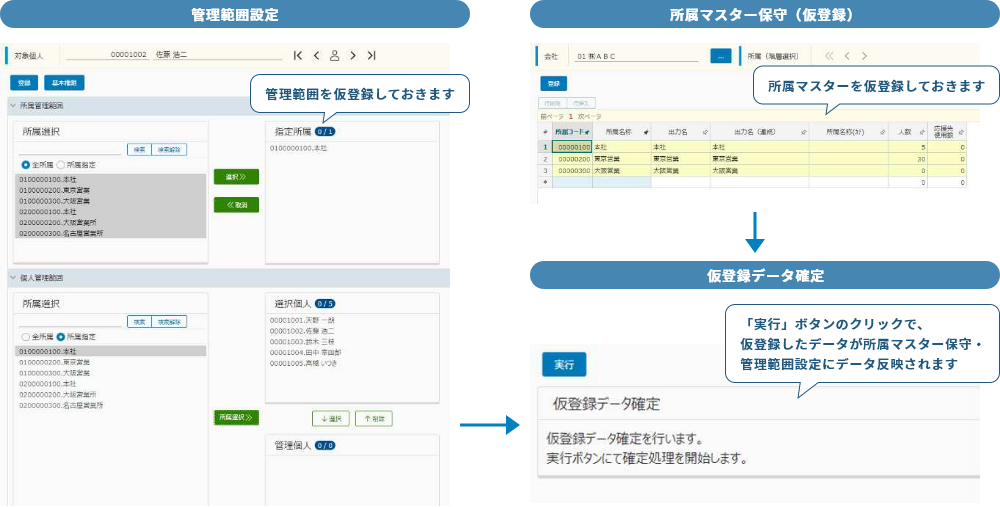
Task: Toggle pin icon on 所属名称(ｶﾅ) column header
Action: (883, 132)
